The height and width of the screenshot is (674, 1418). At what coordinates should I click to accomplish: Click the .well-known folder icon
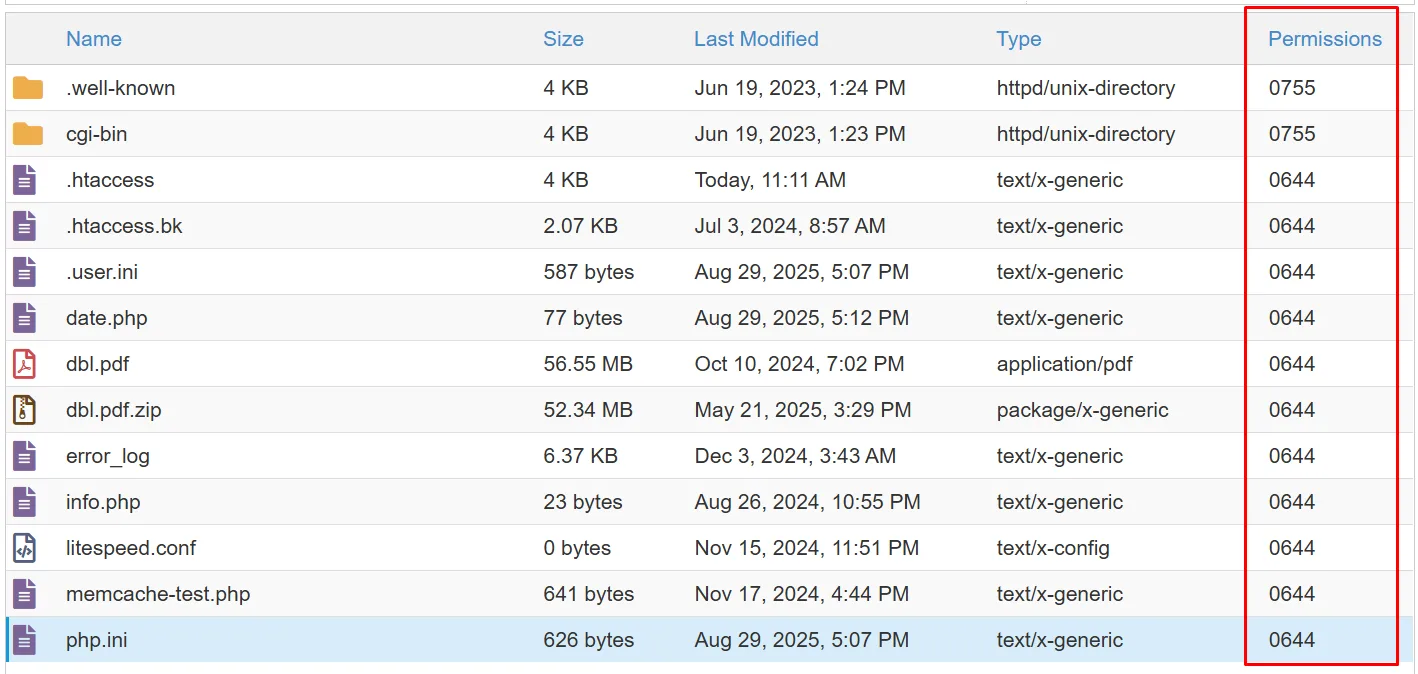pos(28,88)
